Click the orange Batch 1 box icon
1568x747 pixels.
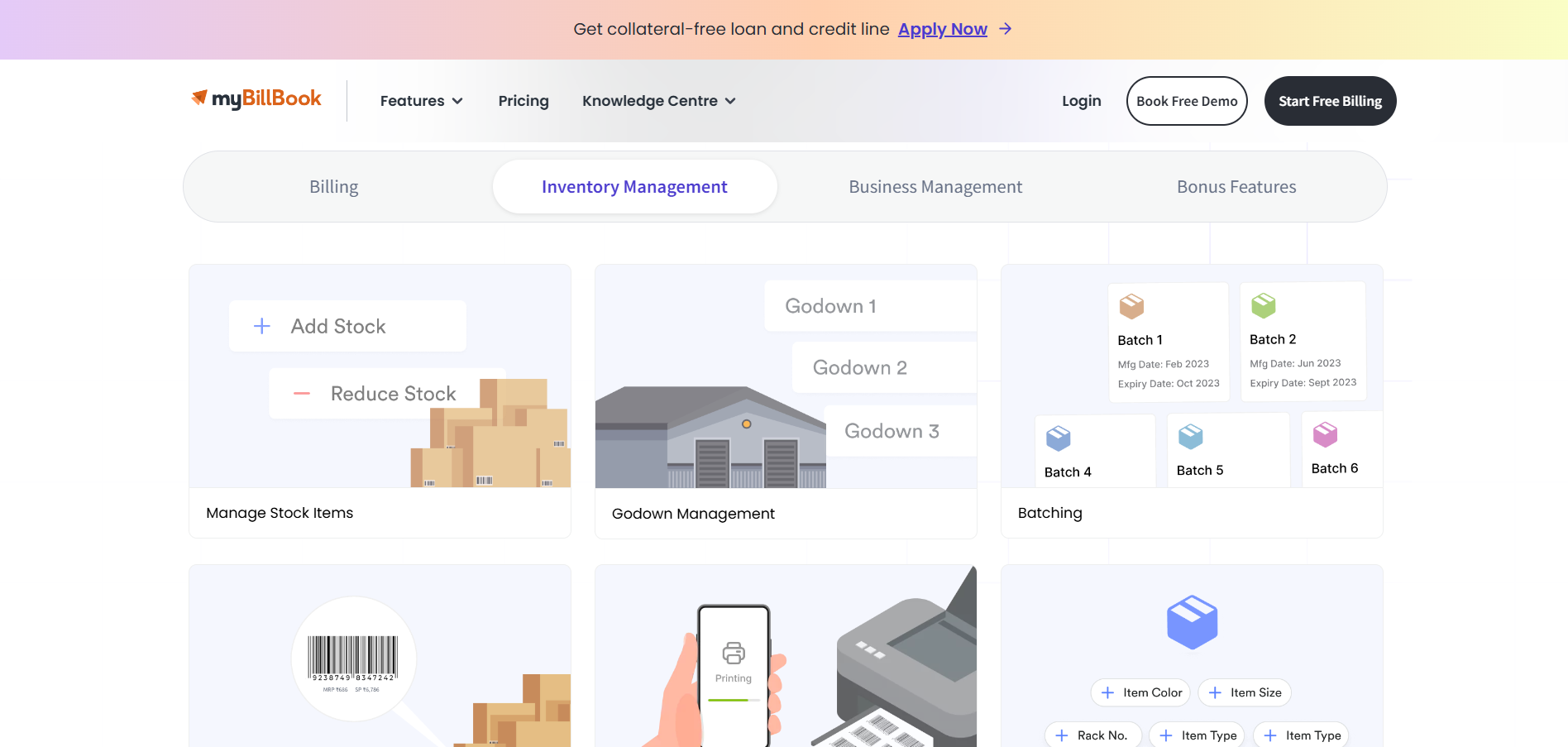click(1131, 306)
